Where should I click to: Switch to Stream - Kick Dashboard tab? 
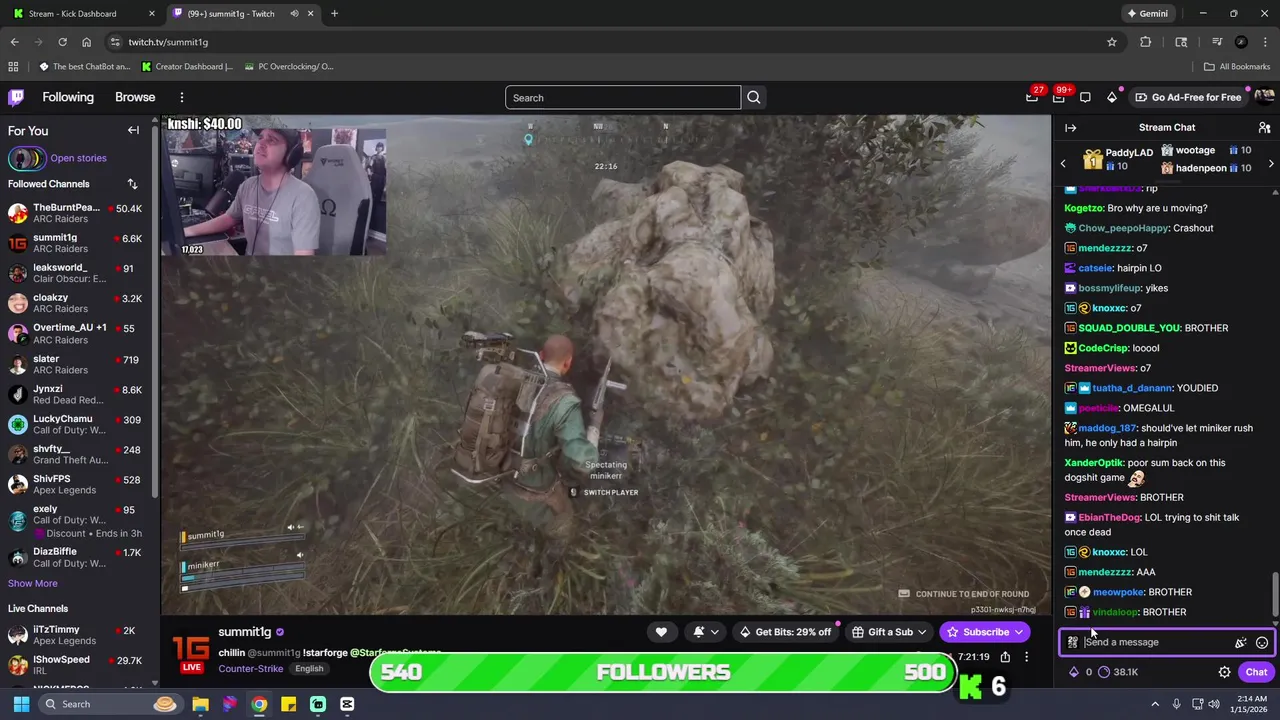click(x=84, y=14)
